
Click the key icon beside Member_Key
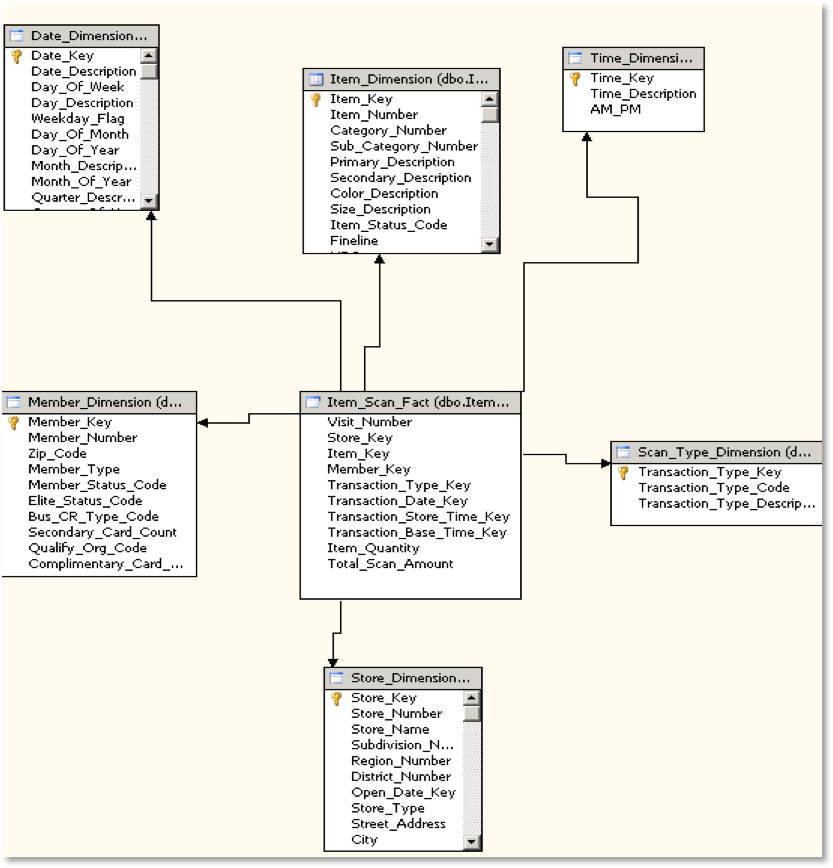pyautogui.click(x=14, y=422)
